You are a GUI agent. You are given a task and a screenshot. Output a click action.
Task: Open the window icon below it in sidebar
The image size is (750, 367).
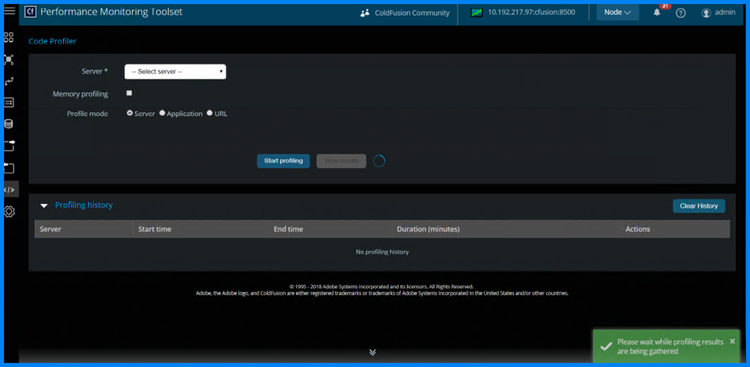click(x=9, y=167)
